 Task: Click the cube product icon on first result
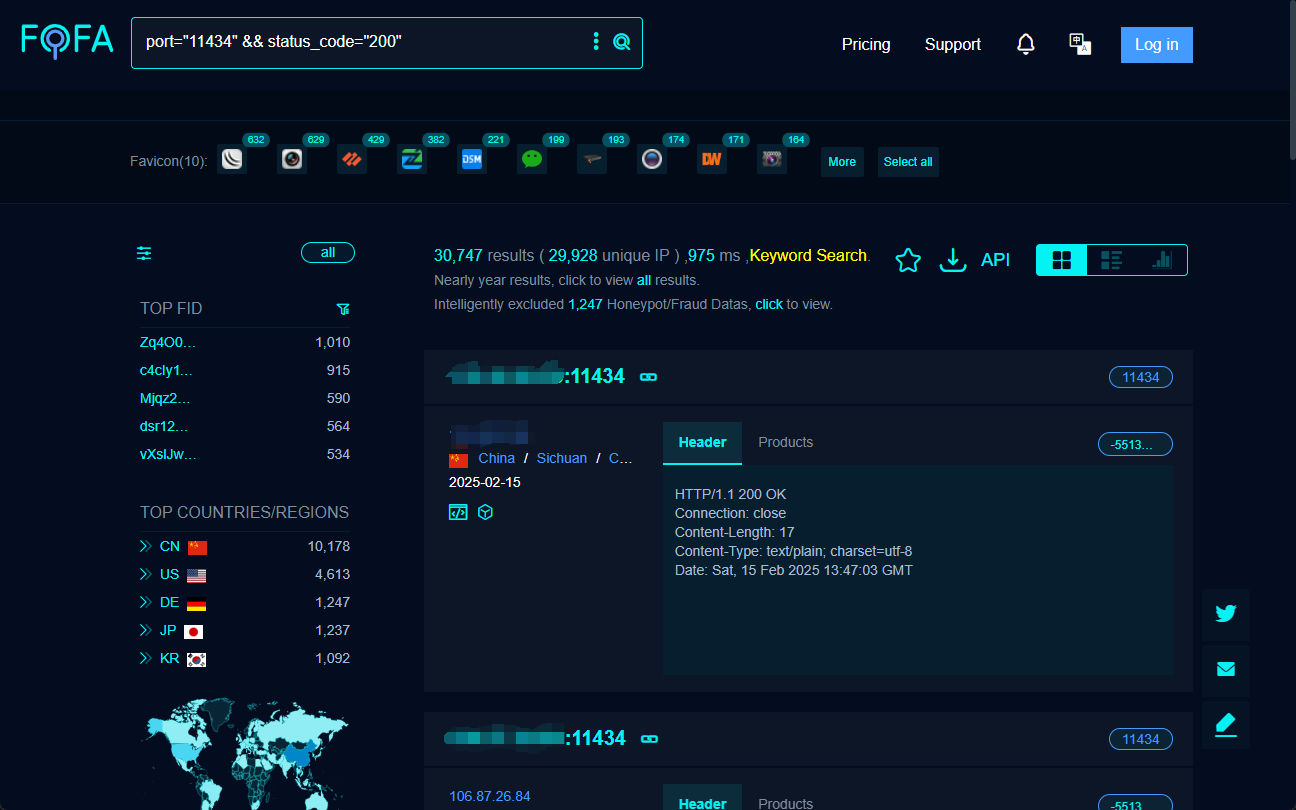point(486,511)
